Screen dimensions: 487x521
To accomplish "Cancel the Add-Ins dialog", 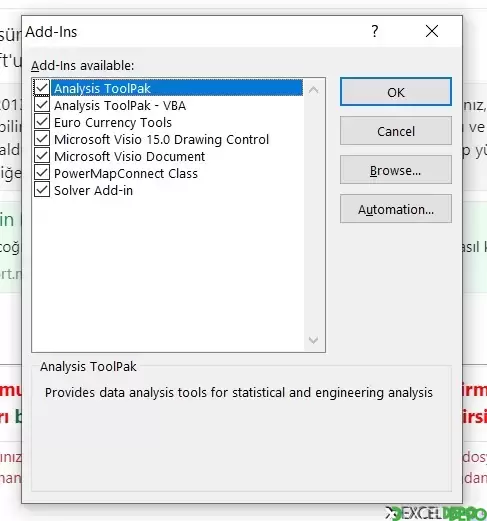I will [396, 131].
